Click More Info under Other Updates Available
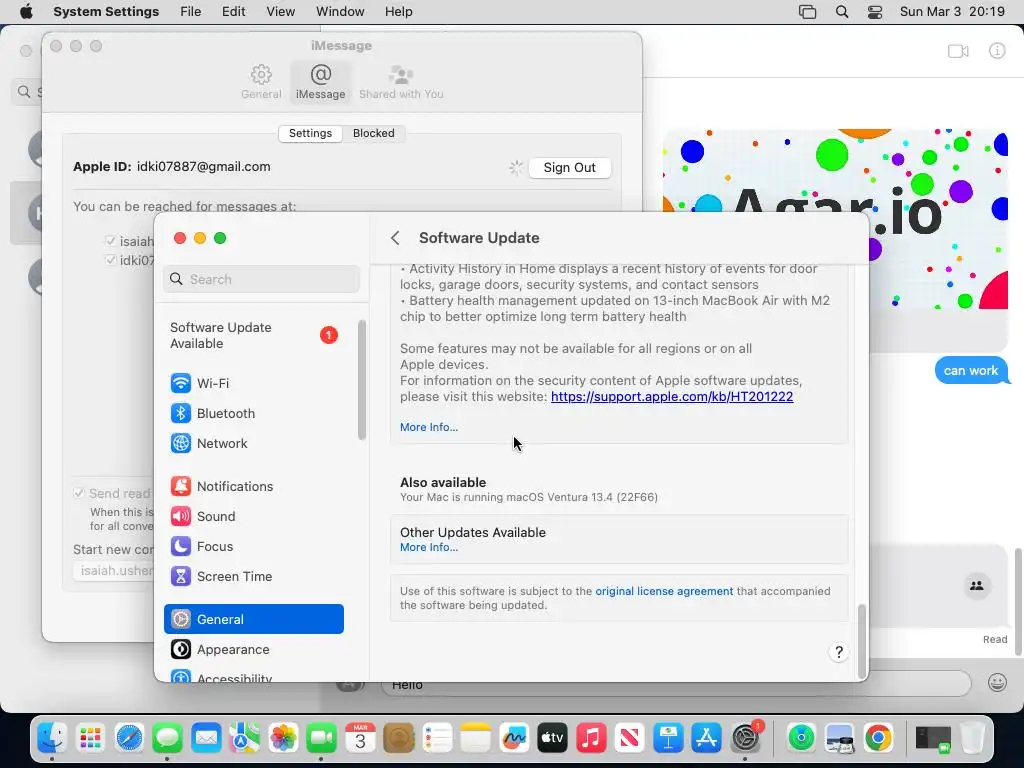Image resolution: width=1024 pixels, height=768 pixels. tap(429, 547)
